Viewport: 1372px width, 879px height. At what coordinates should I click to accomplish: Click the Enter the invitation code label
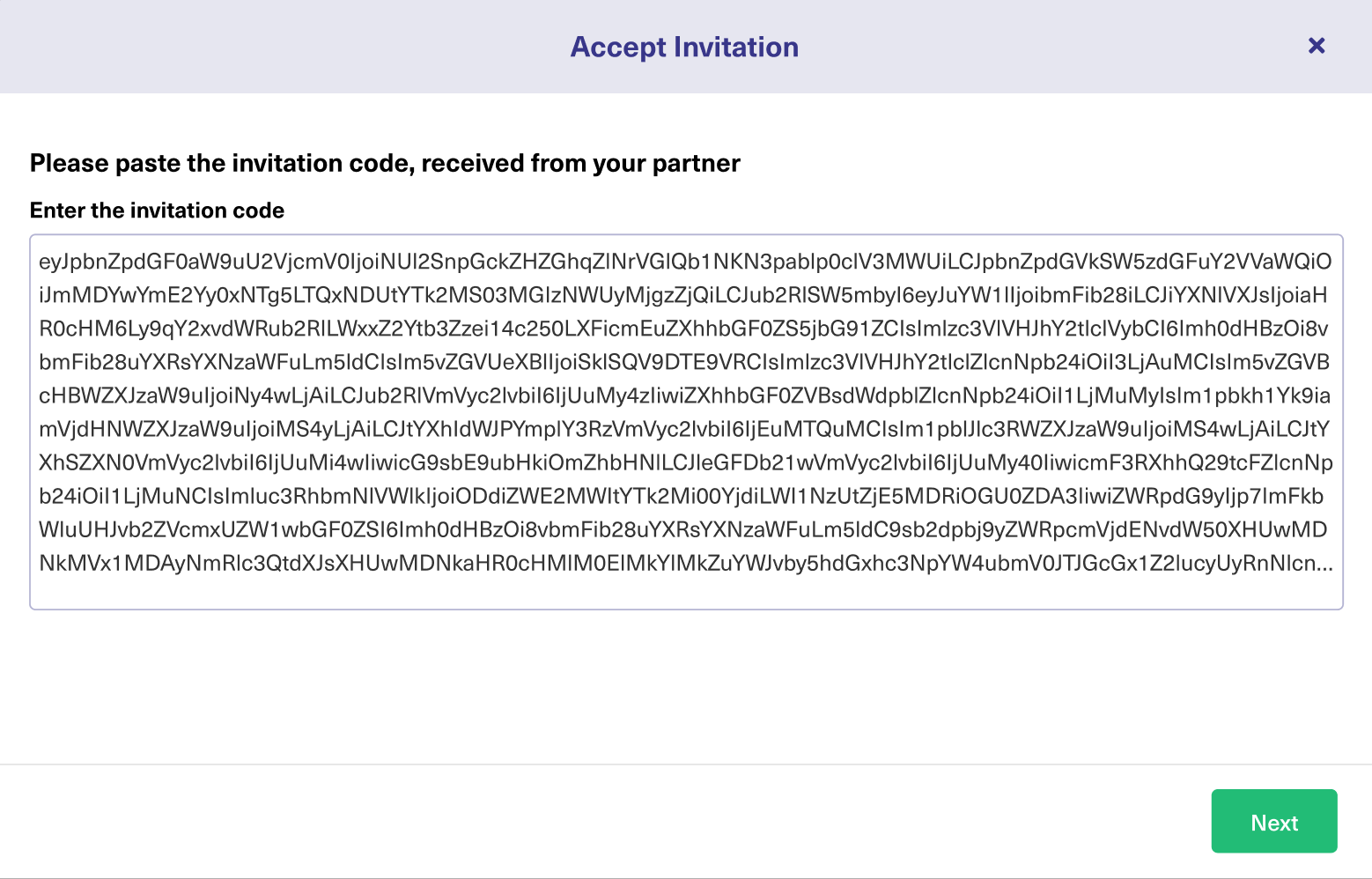coord(157,210)
